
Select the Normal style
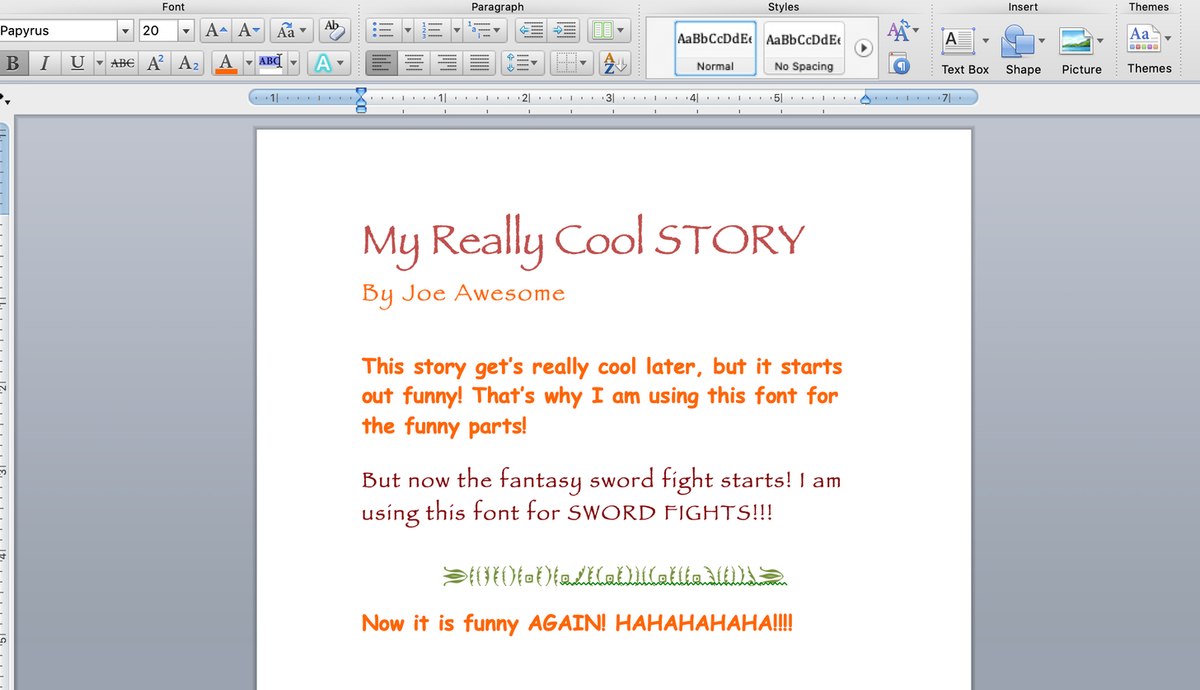[715, 49]
